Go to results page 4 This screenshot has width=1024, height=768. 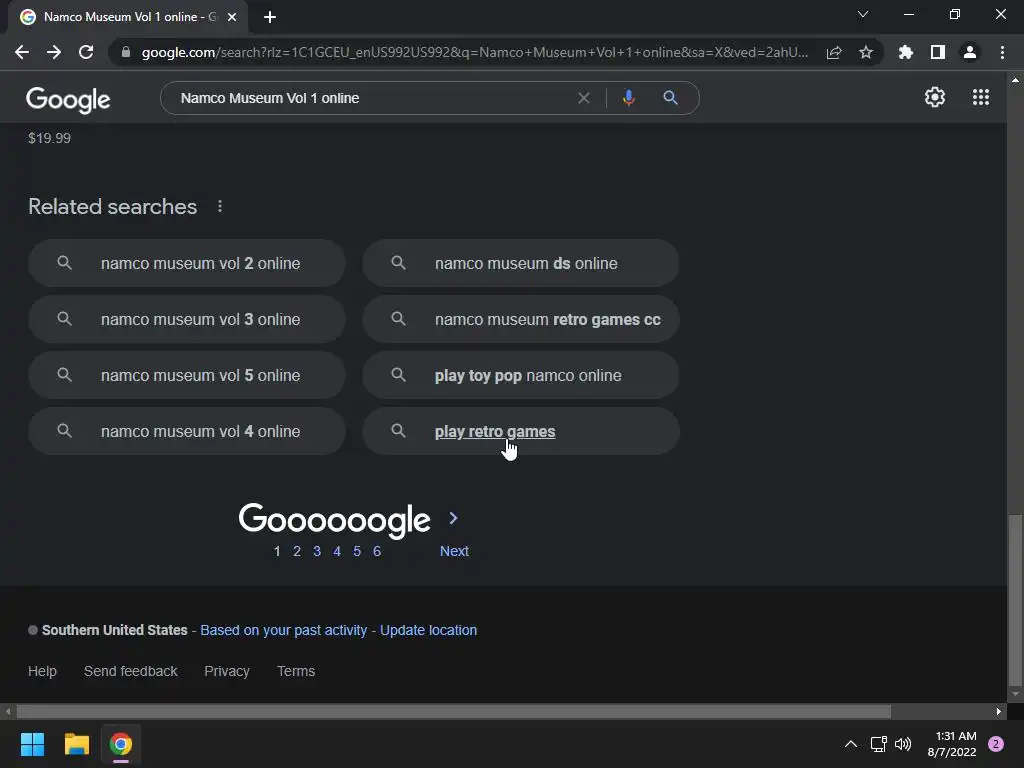[x=337, y=551]
